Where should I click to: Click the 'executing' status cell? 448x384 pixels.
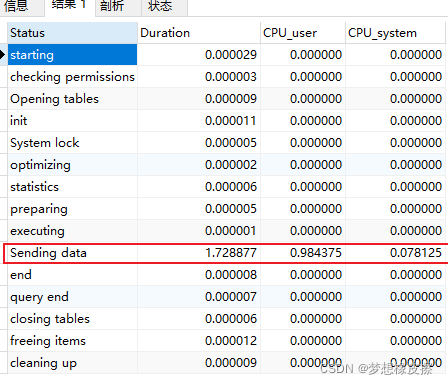(72, 231)
